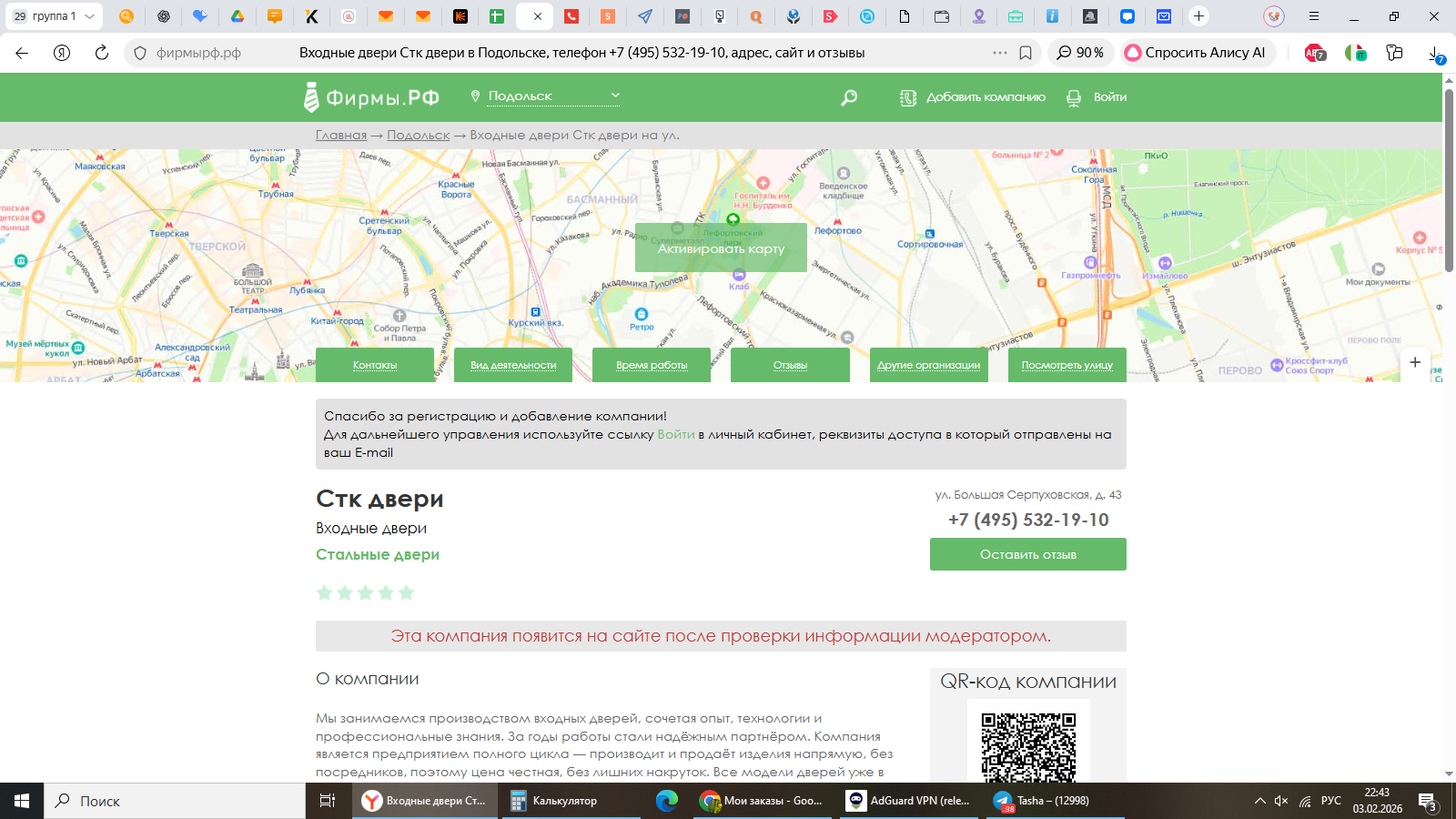Click the phone number +7 (495) 532-19-10
The height and width of the screenshot is (819, 1456).
click(x=1028, y=520)
